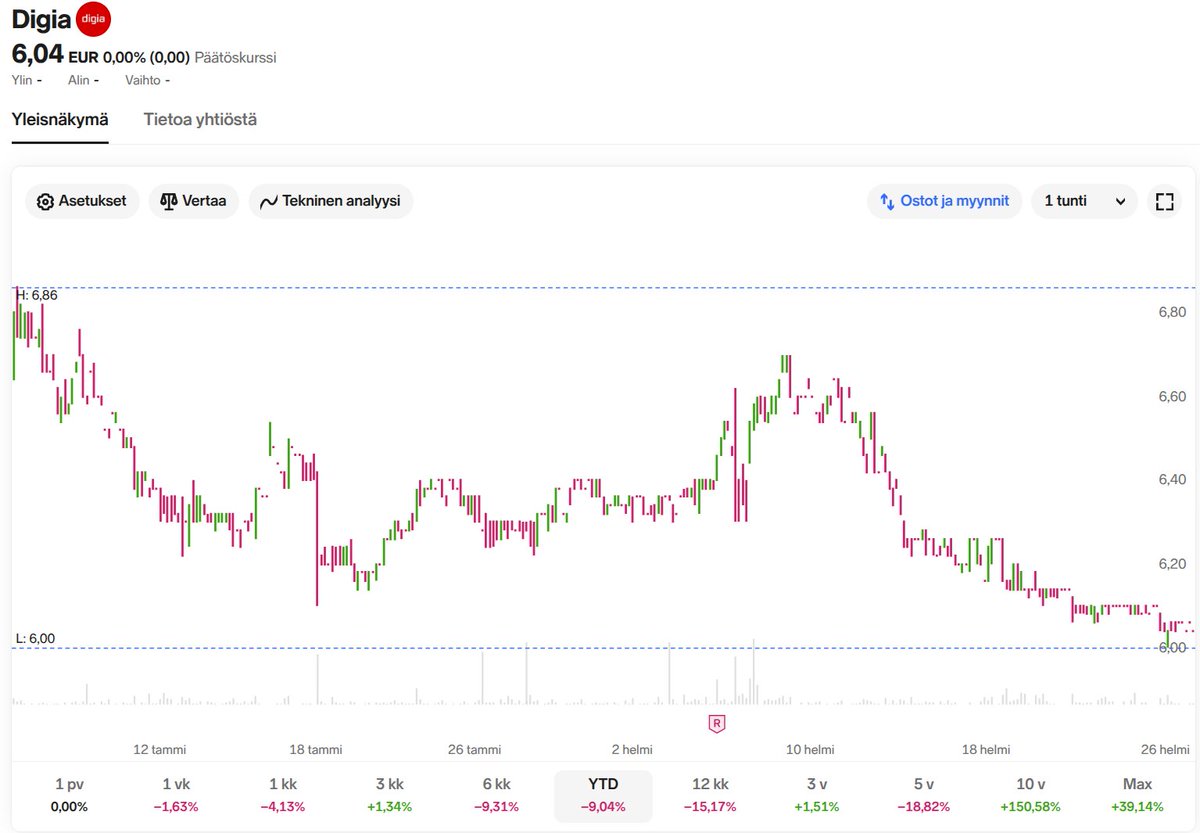Select the 10 v period
This screenshot has height=833, width=1200.
[x=1031, y=795]
